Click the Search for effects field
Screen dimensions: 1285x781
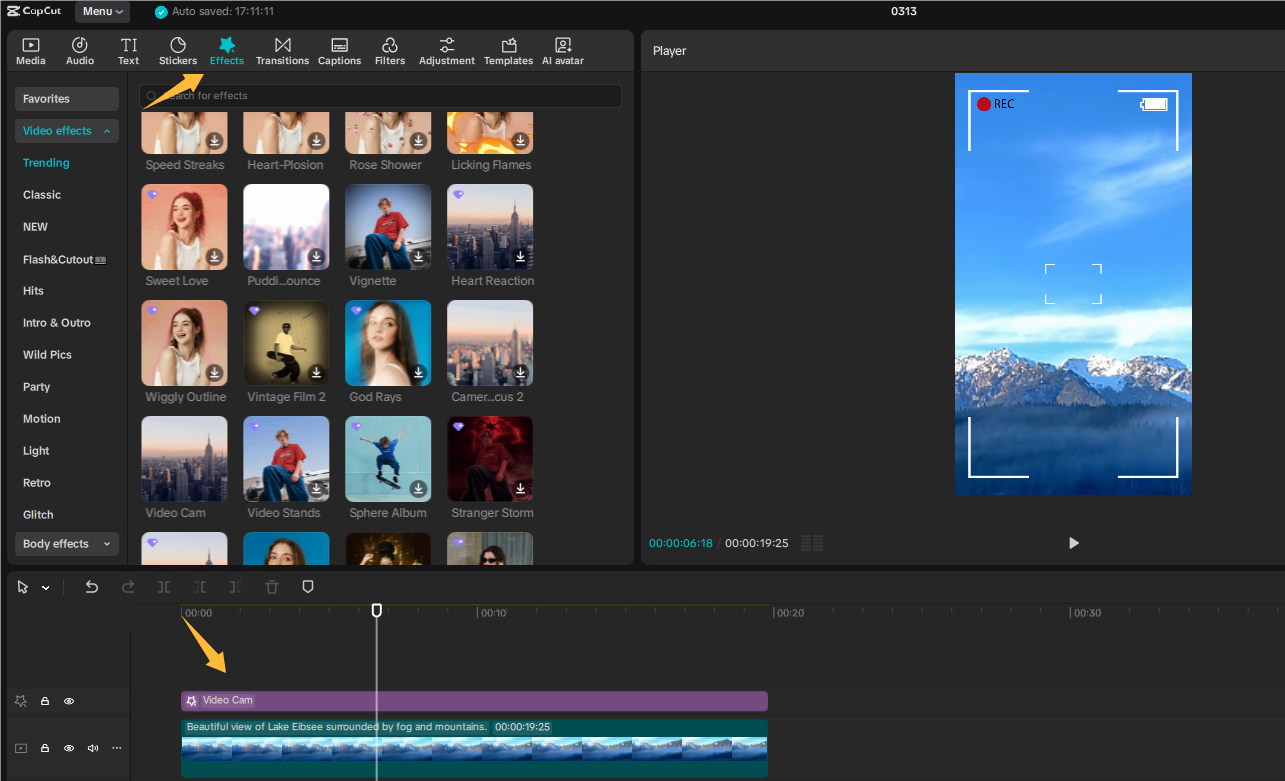click(x=380, y=96)
